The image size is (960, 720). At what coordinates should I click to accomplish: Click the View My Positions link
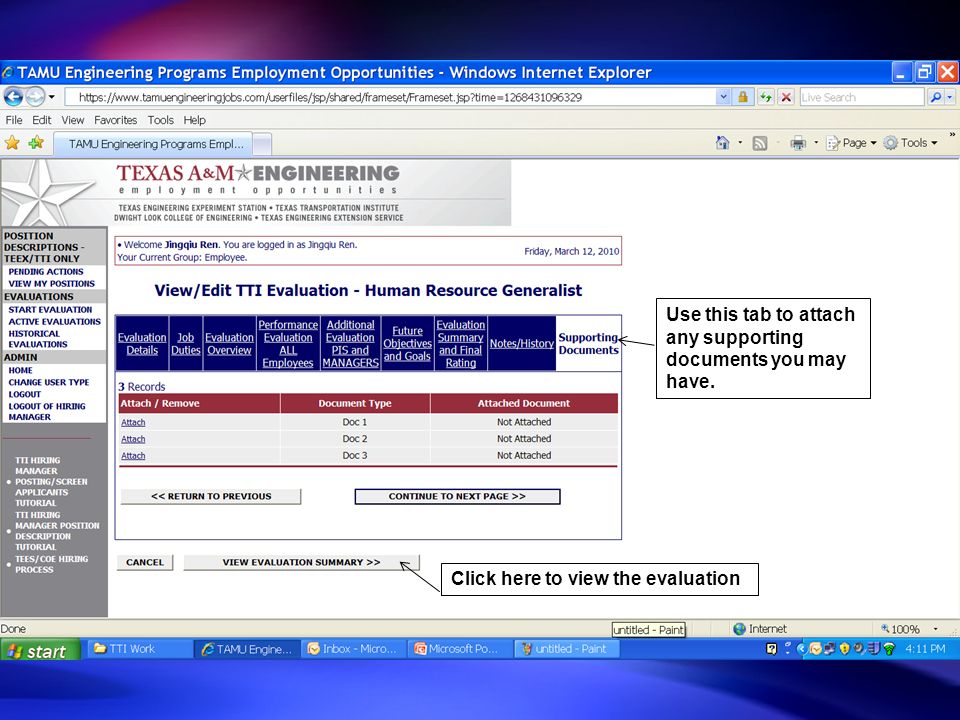point(51,284)
